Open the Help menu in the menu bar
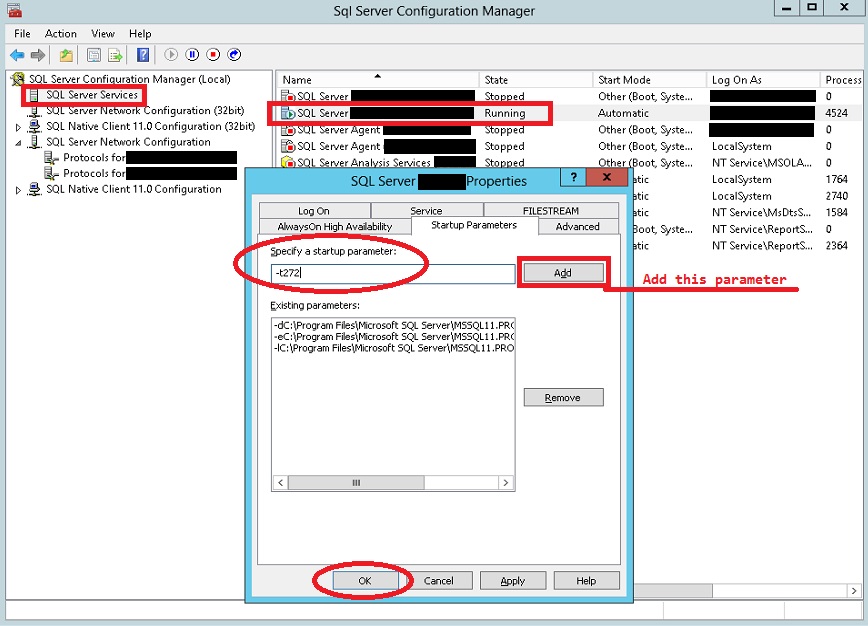 click(140, 34)
